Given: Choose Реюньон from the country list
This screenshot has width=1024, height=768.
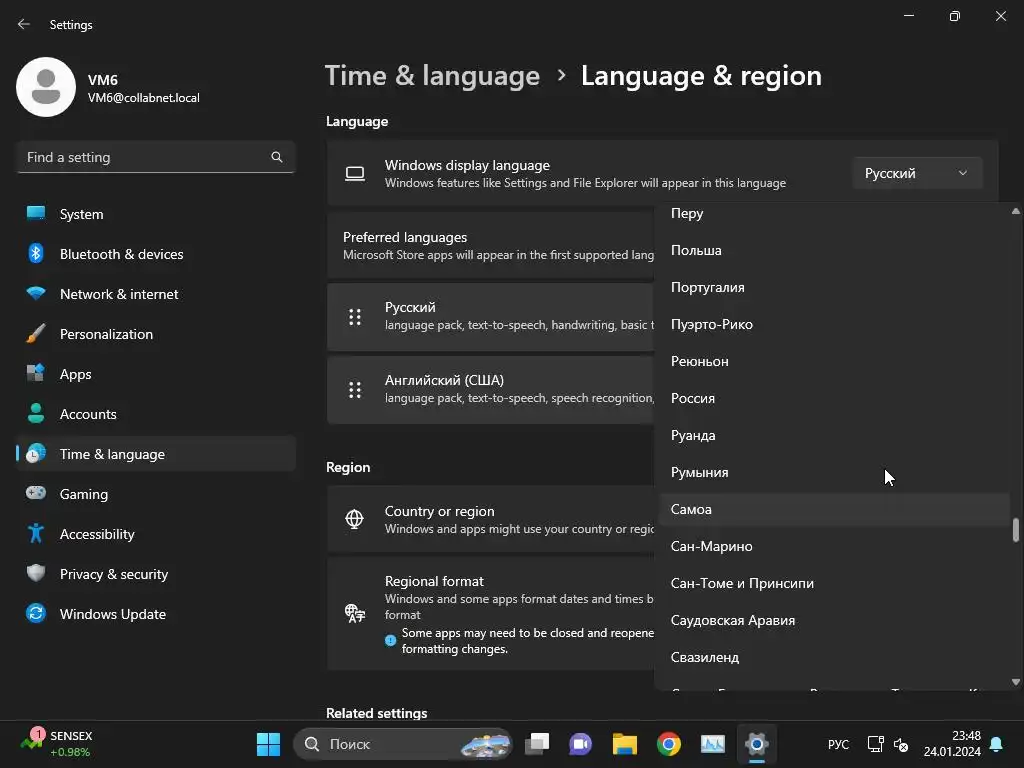Looking at the screenshot, I should click(833, 361).
